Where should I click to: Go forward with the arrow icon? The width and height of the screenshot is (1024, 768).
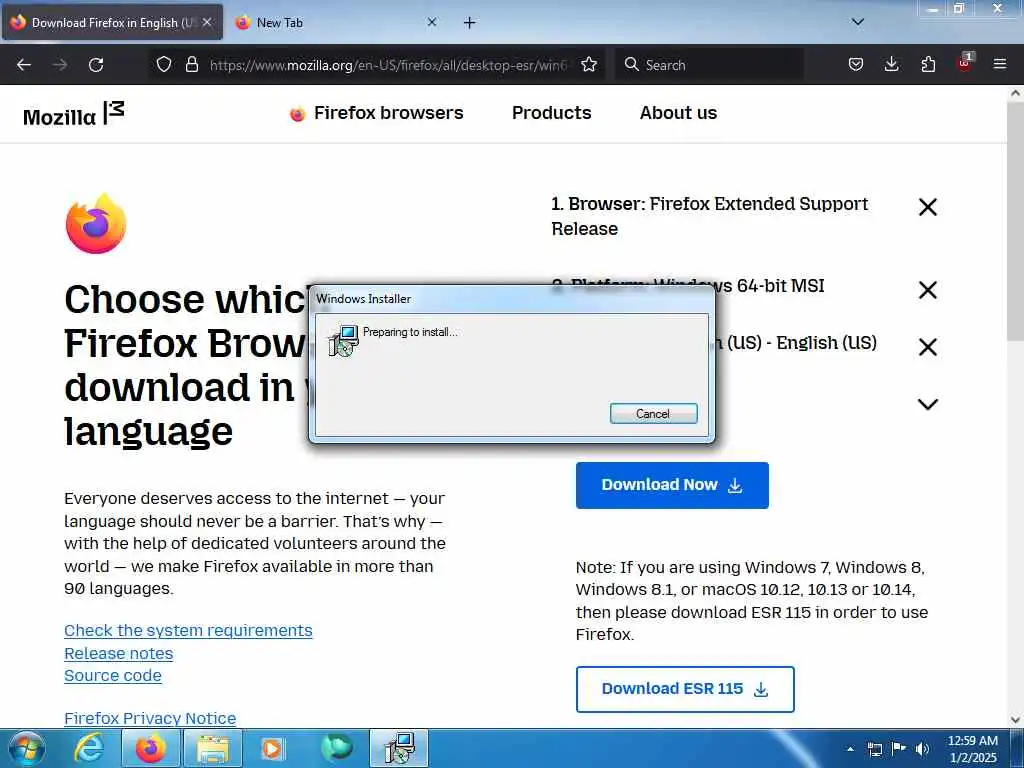click(x=60, y=65)
